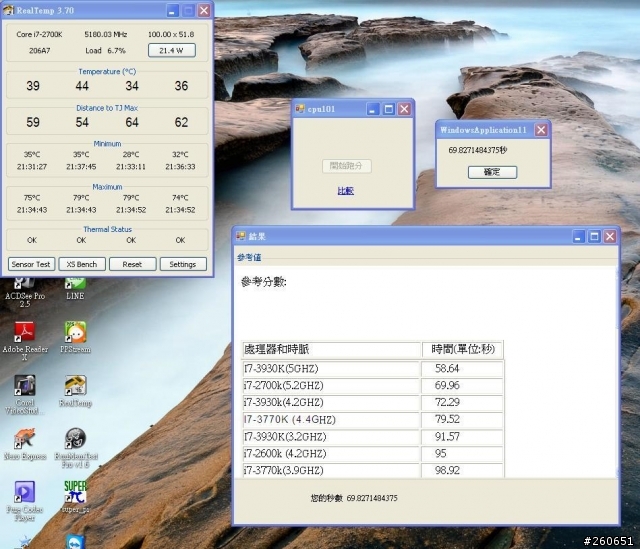The height and width of the screenshot is (549, 640).
Task: Launch RunMemTest Pro desktop shortcut
Action: point(75,440)
